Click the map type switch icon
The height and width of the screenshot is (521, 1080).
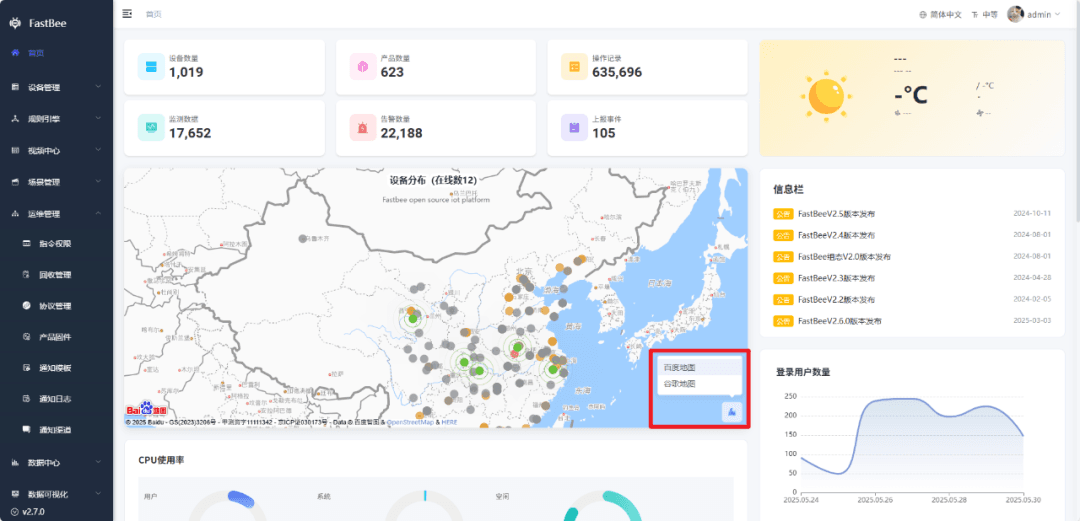coord(731,412)
